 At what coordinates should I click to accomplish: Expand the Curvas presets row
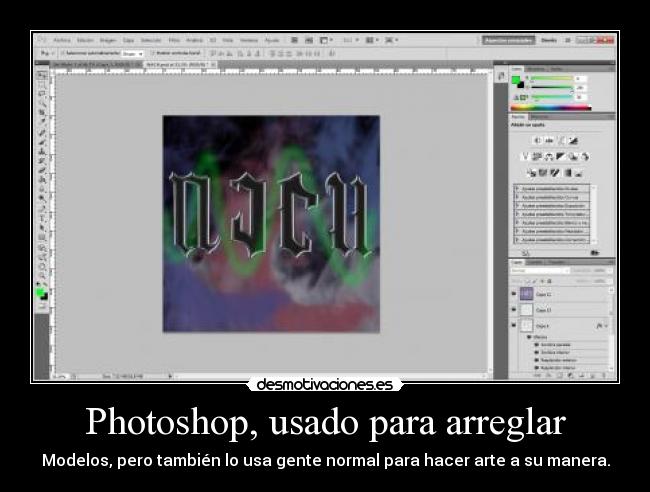pyautogui.click(x=517, y=197)
